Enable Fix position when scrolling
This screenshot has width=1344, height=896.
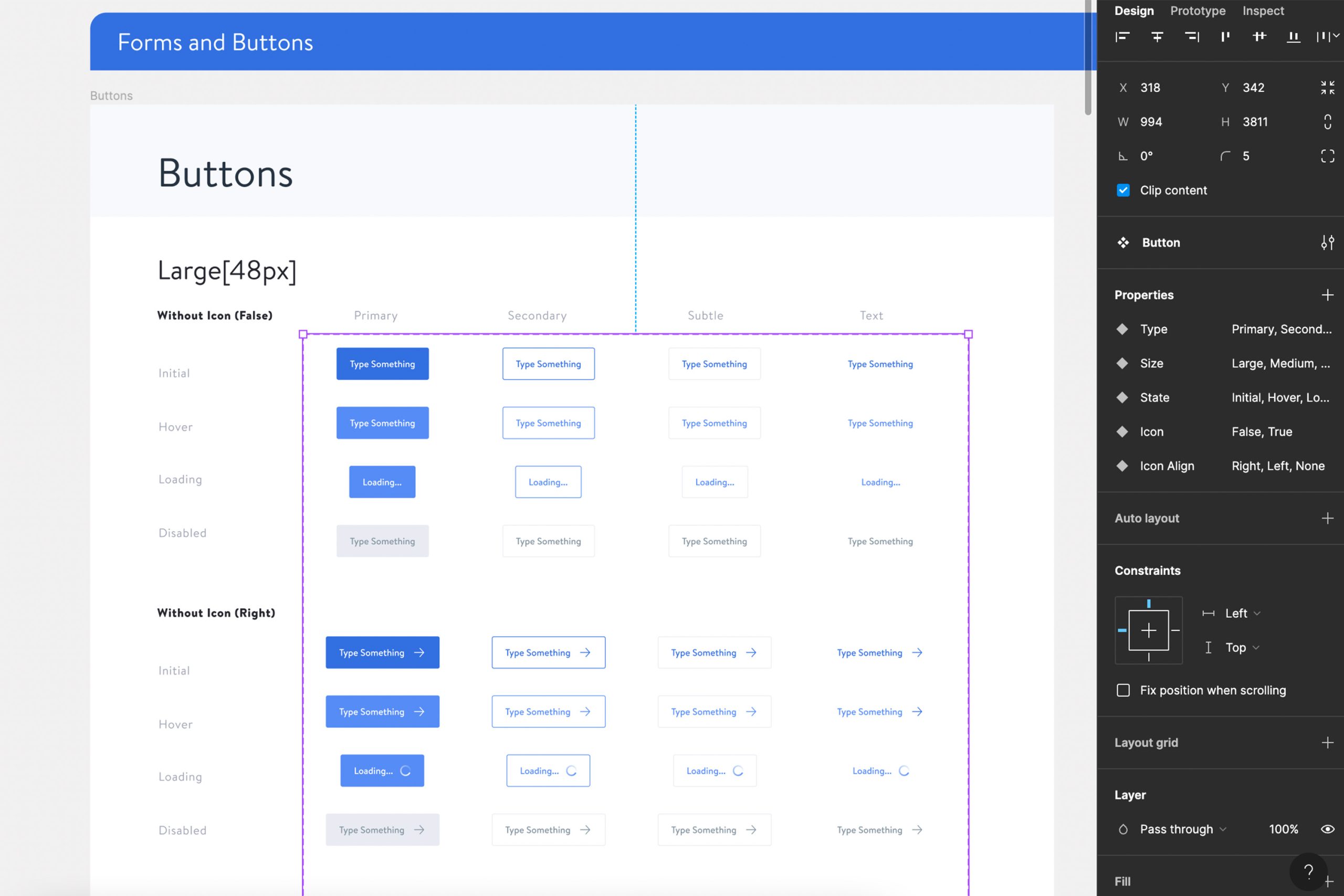pos(1123,690)
